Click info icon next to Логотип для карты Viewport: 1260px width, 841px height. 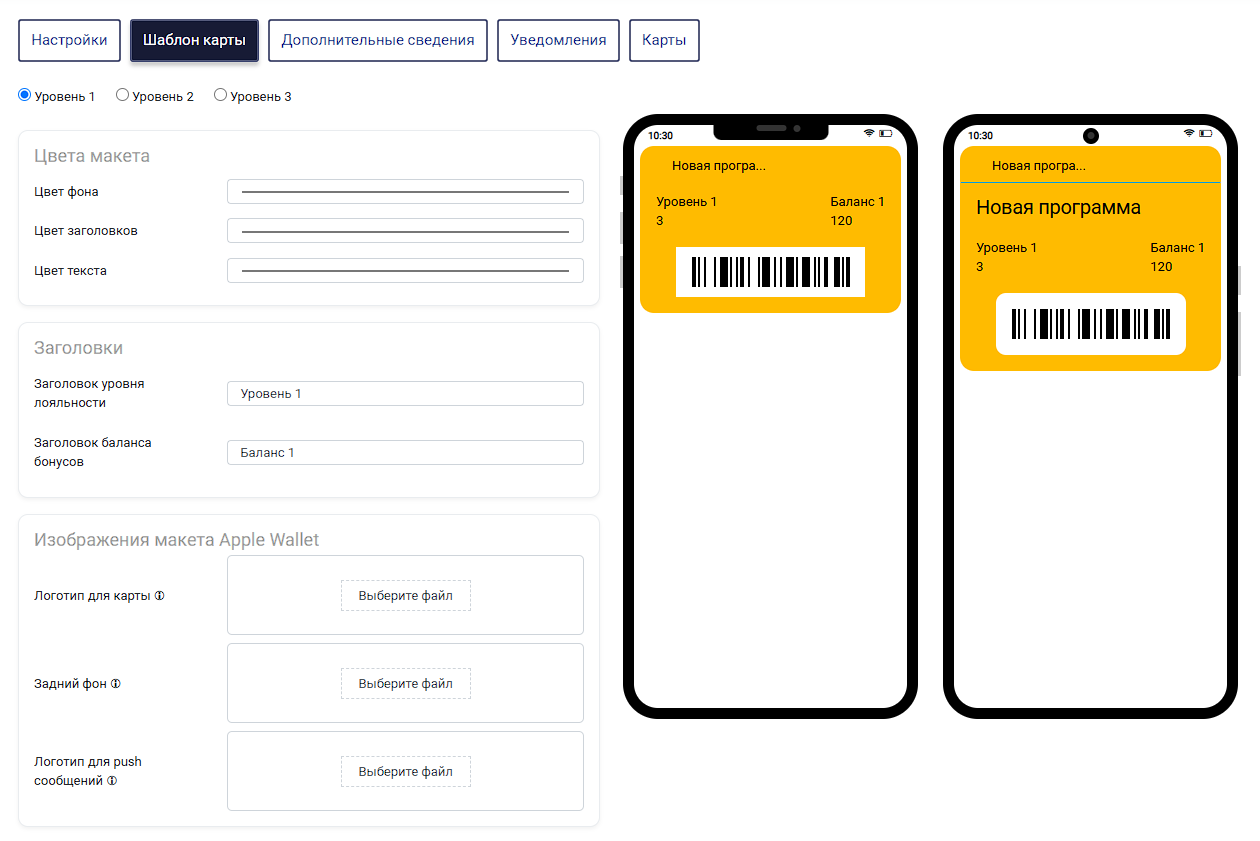coord(159,596)
